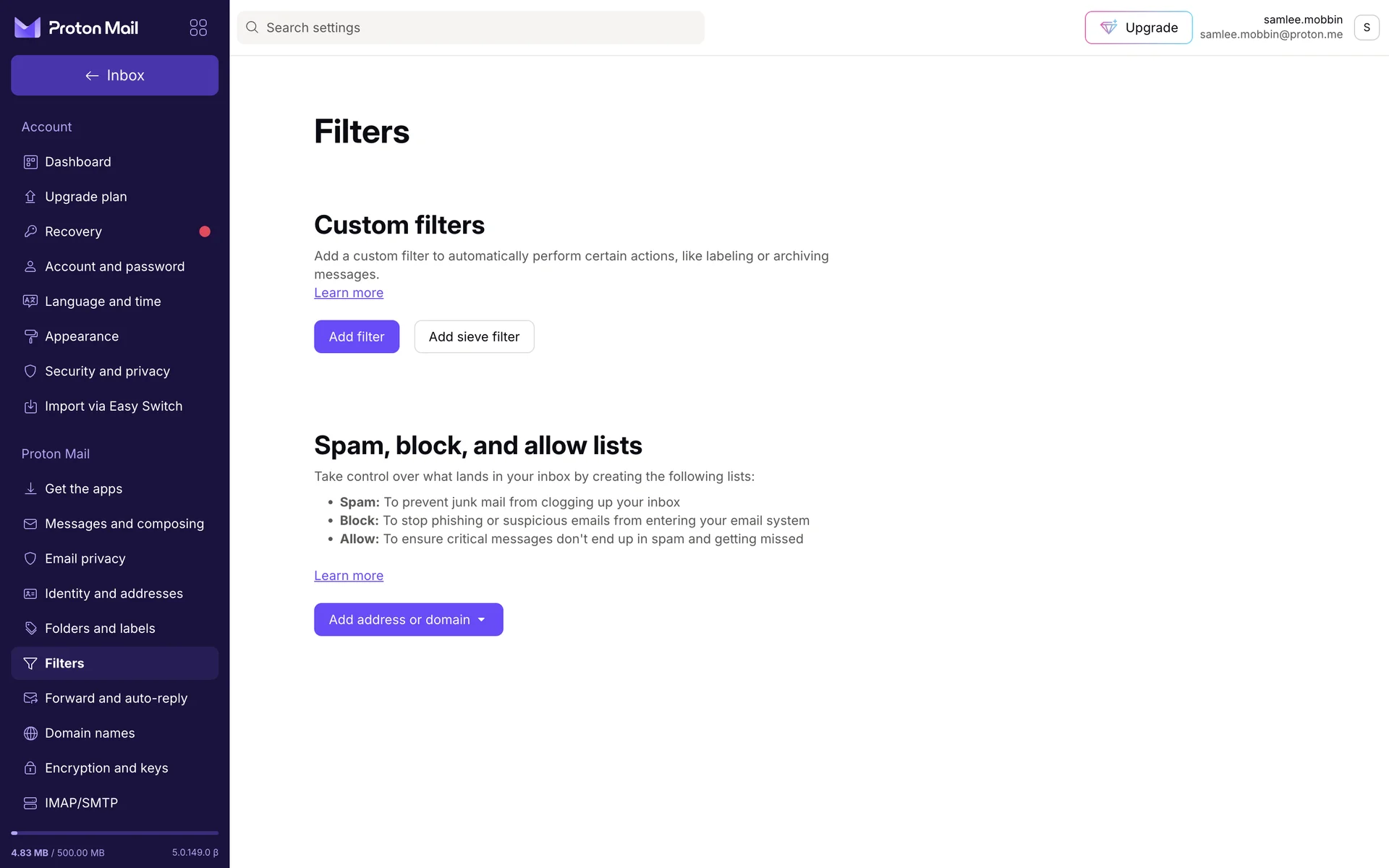Image resolution: width=1389 pixels, height=868 pixels.
Task: Click the Domain names globe icon
Action: point(30,733)
